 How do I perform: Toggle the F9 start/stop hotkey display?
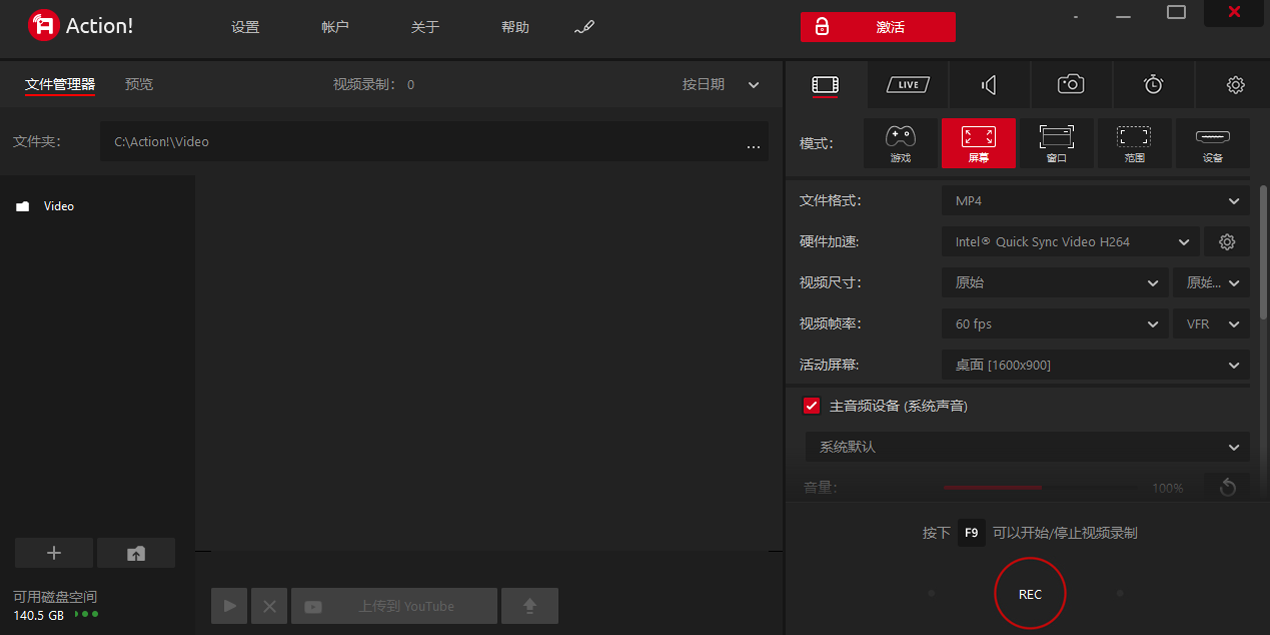click(971, 532)
